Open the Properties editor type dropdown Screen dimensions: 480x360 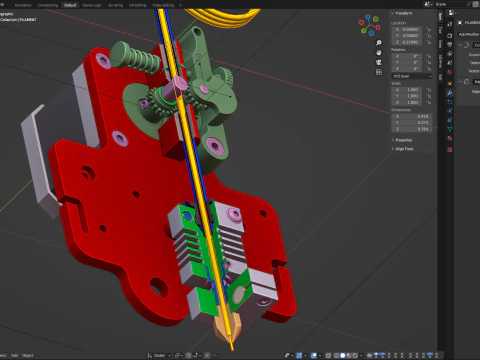coord(452,13)
